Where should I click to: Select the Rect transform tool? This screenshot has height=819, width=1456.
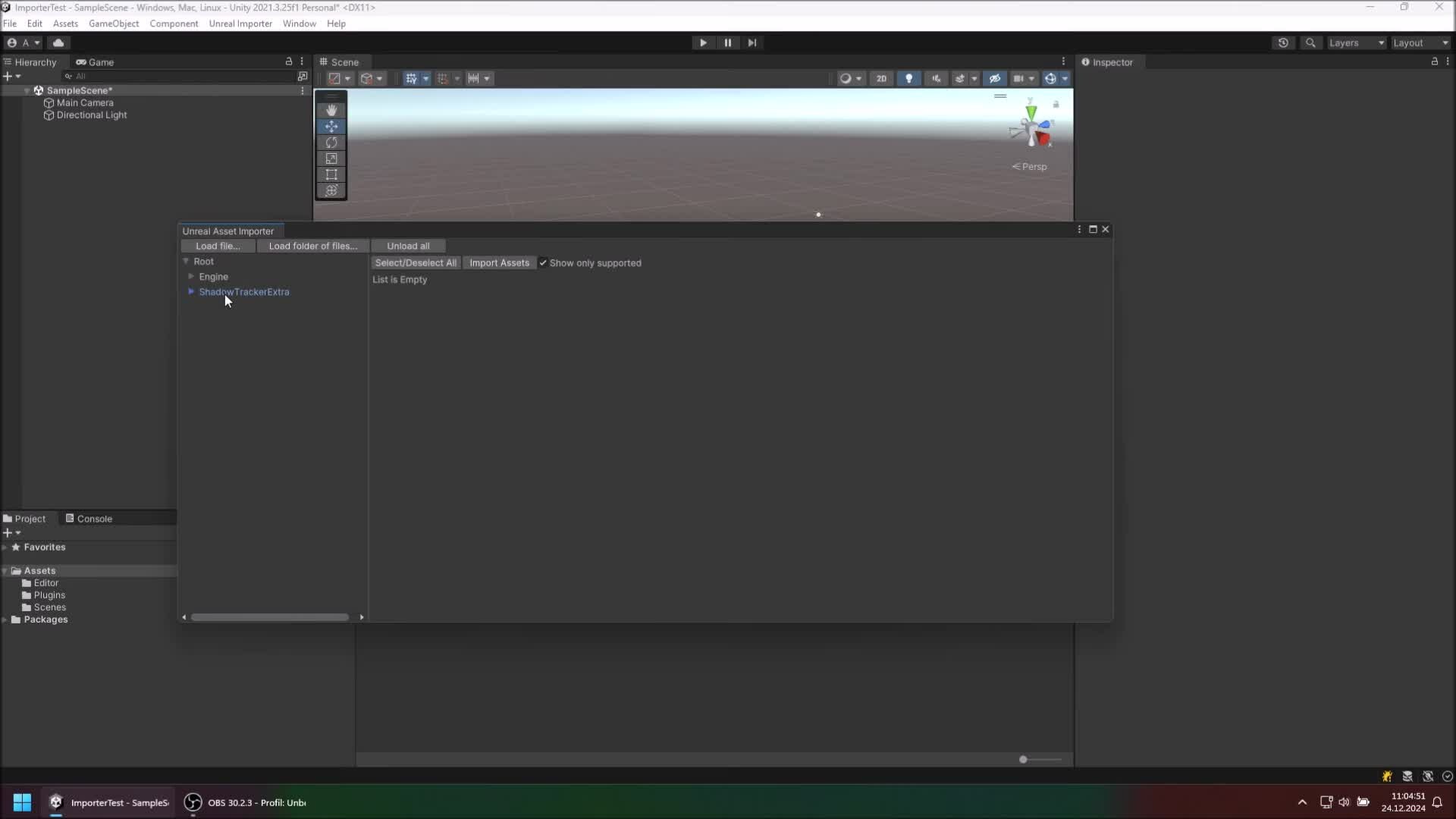pyautogui.click(x=331, y=174)
